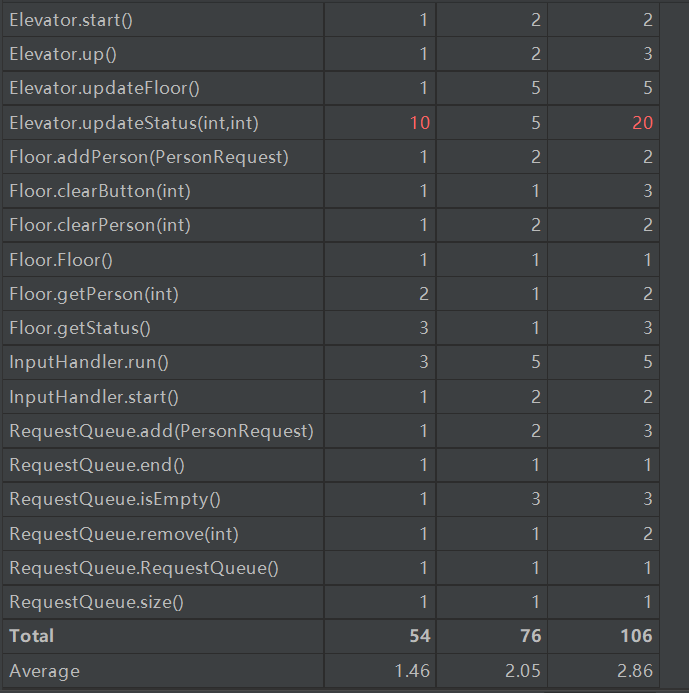Click the RequestQueue.remove(int) entry
The height and width of the screenshot is (693, 689).
123,534
